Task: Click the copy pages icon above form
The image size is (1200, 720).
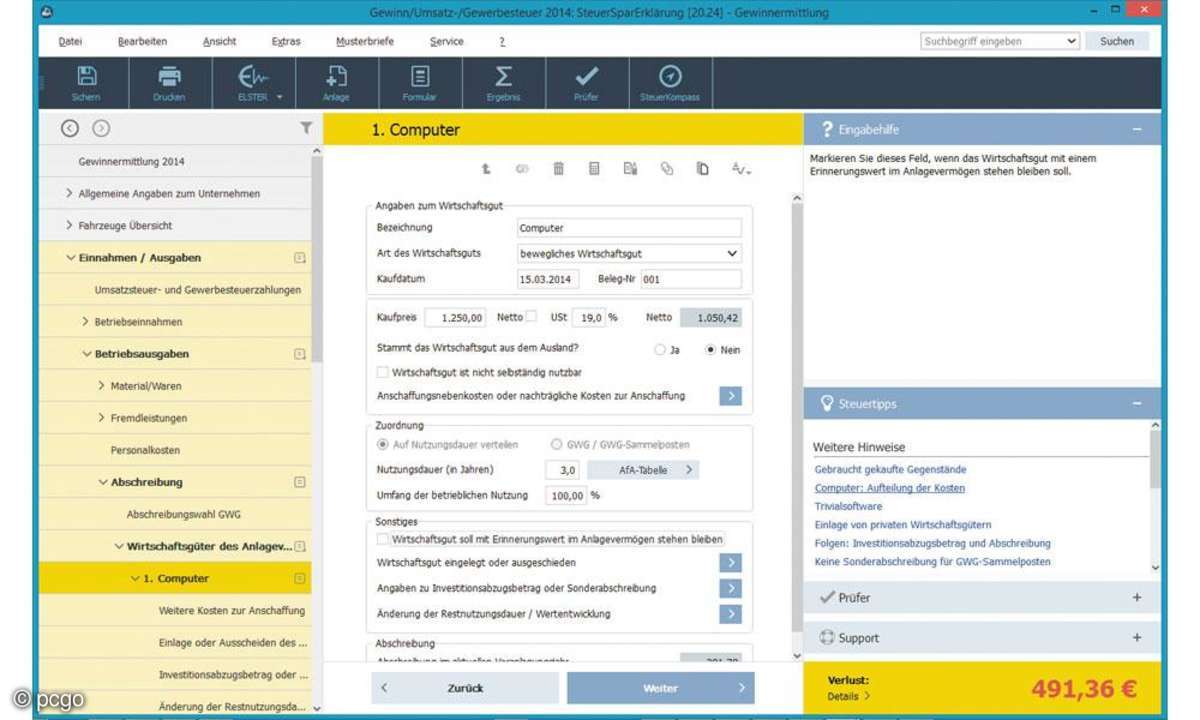Action: (x=703, y=169)
